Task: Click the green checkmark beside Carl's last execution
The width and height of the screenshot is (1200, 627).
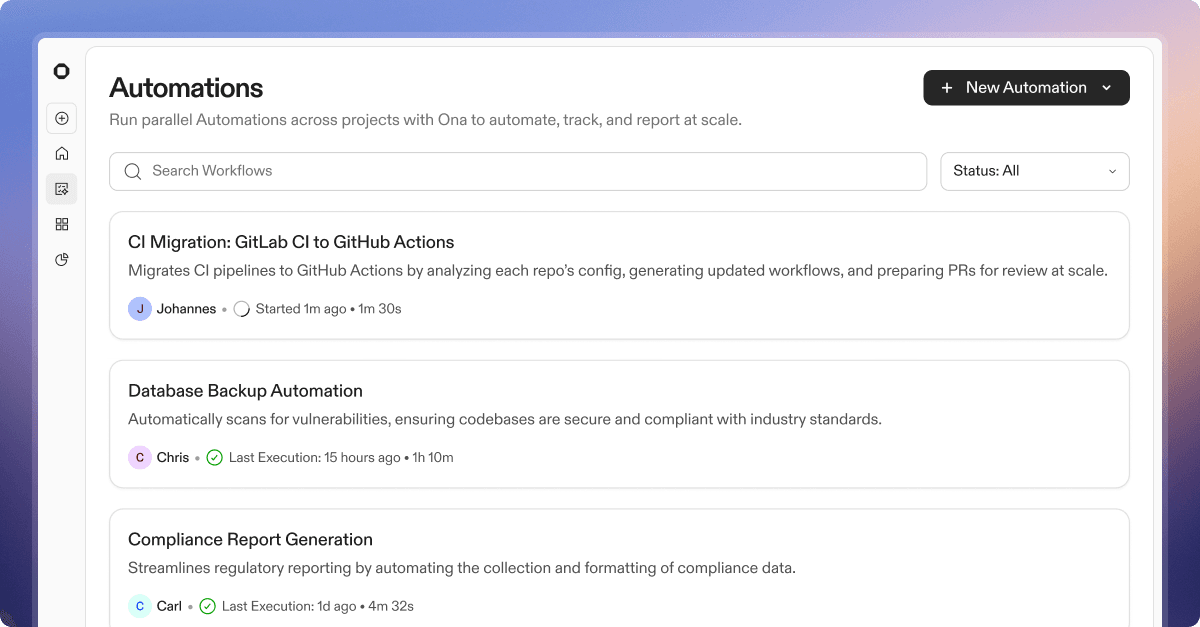Action: point(207,606)
